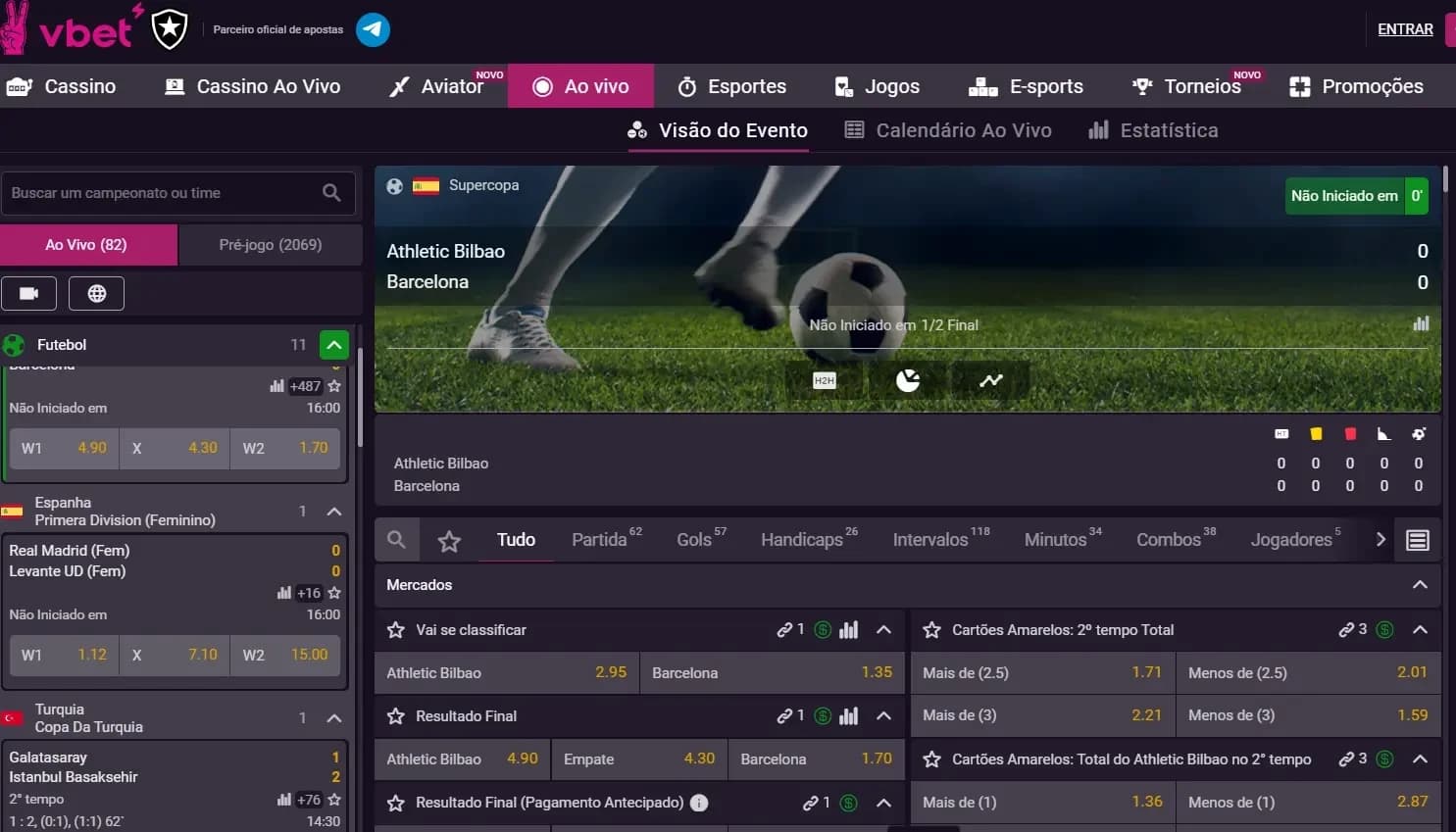Viewport: 1456px width, 832px height.
Task: Switch to Calendário Ao Vivo tab
Action: pyautogui.click(x=948, y=130)
